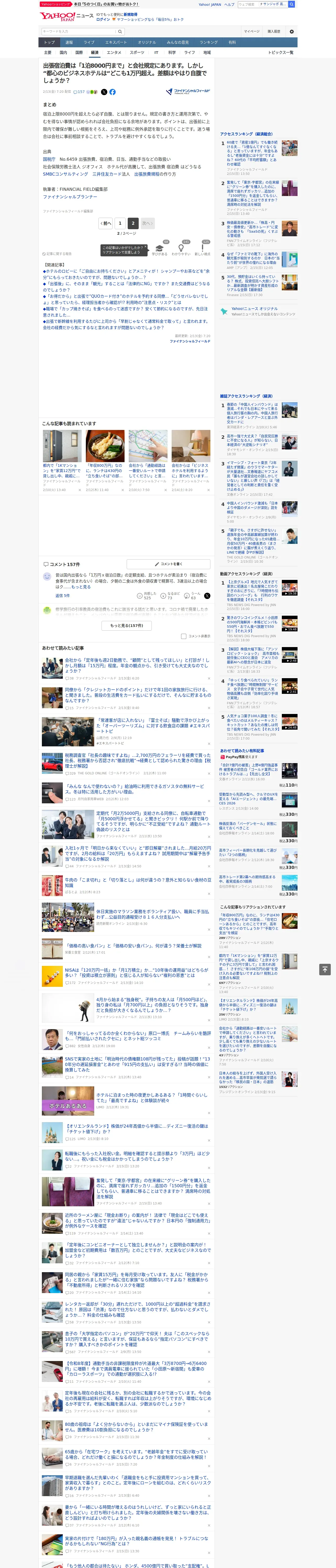Open the tempura meal article thumbnail
The image size is (336, 1568).
coord(105,446)
